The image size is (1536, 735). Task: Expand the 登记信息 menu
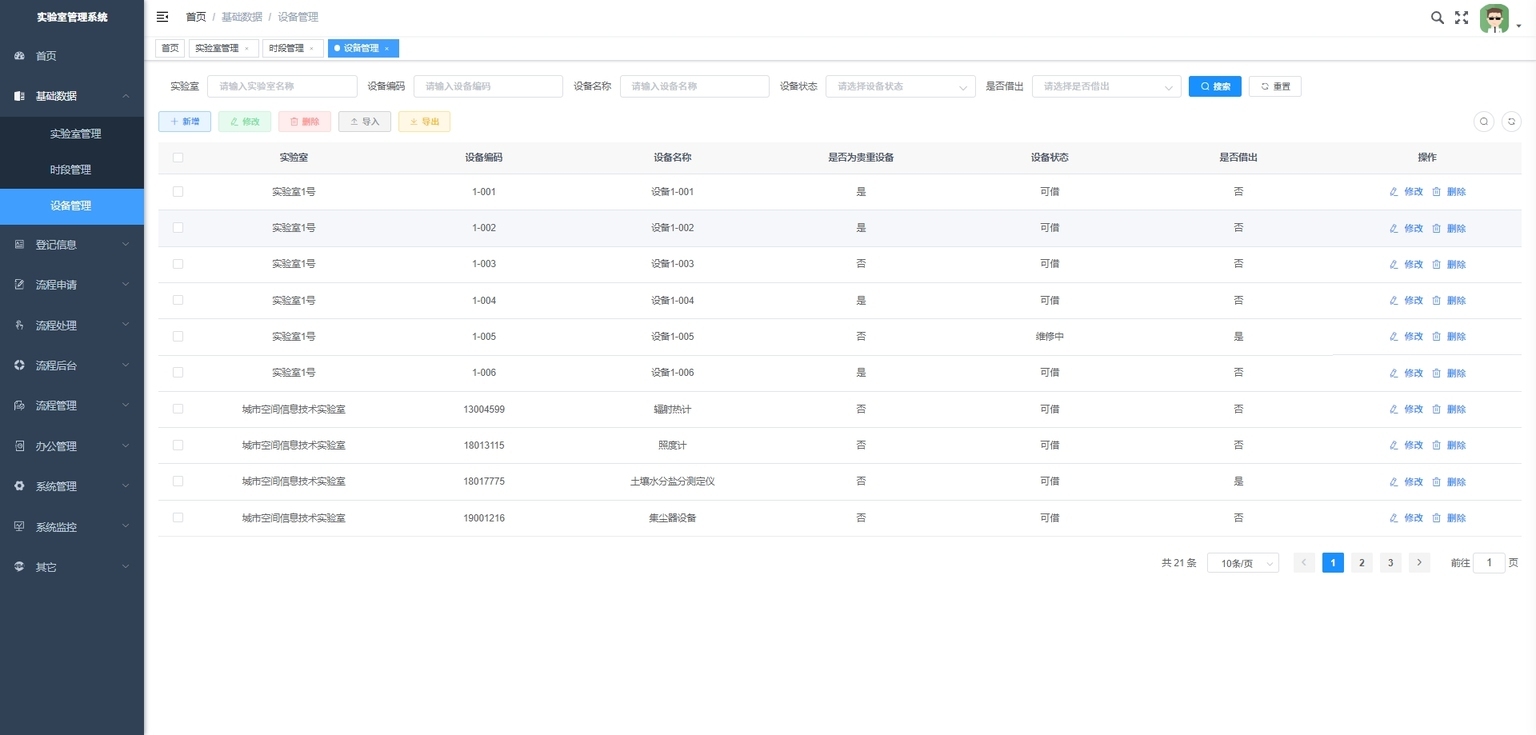pyautogui.click(x=72, y=244)
